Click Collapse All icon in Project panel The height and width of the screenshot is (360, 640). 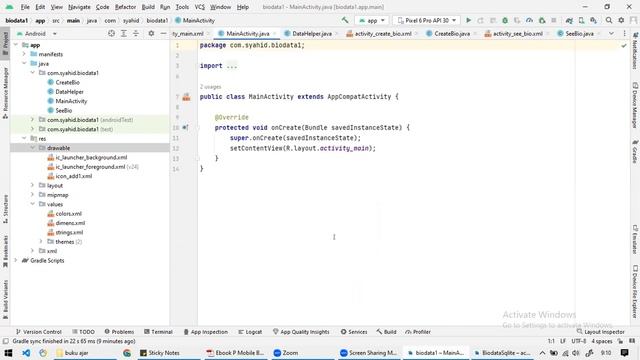(136, 33)
